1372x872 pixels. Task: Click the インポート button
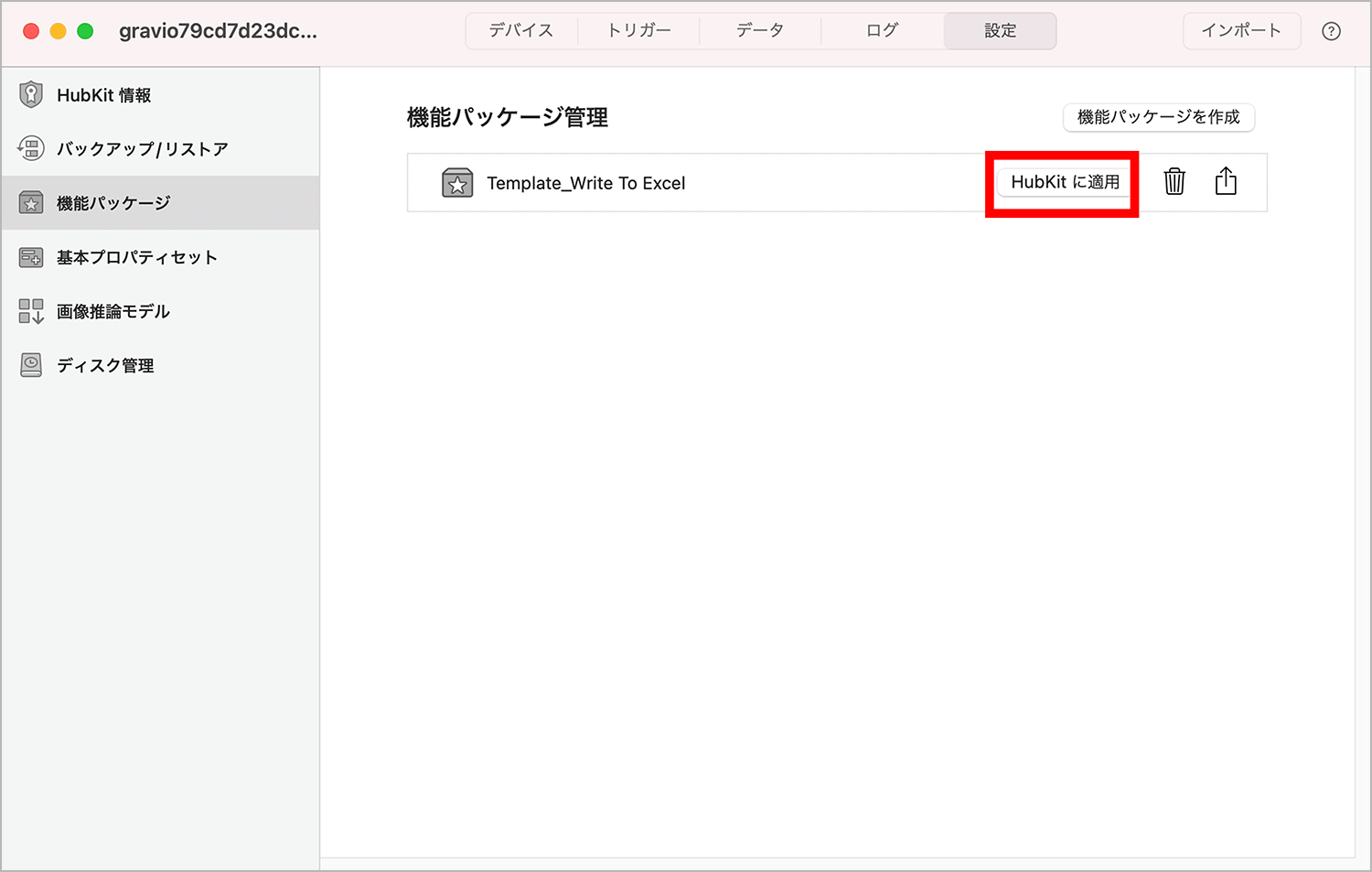1241,30
